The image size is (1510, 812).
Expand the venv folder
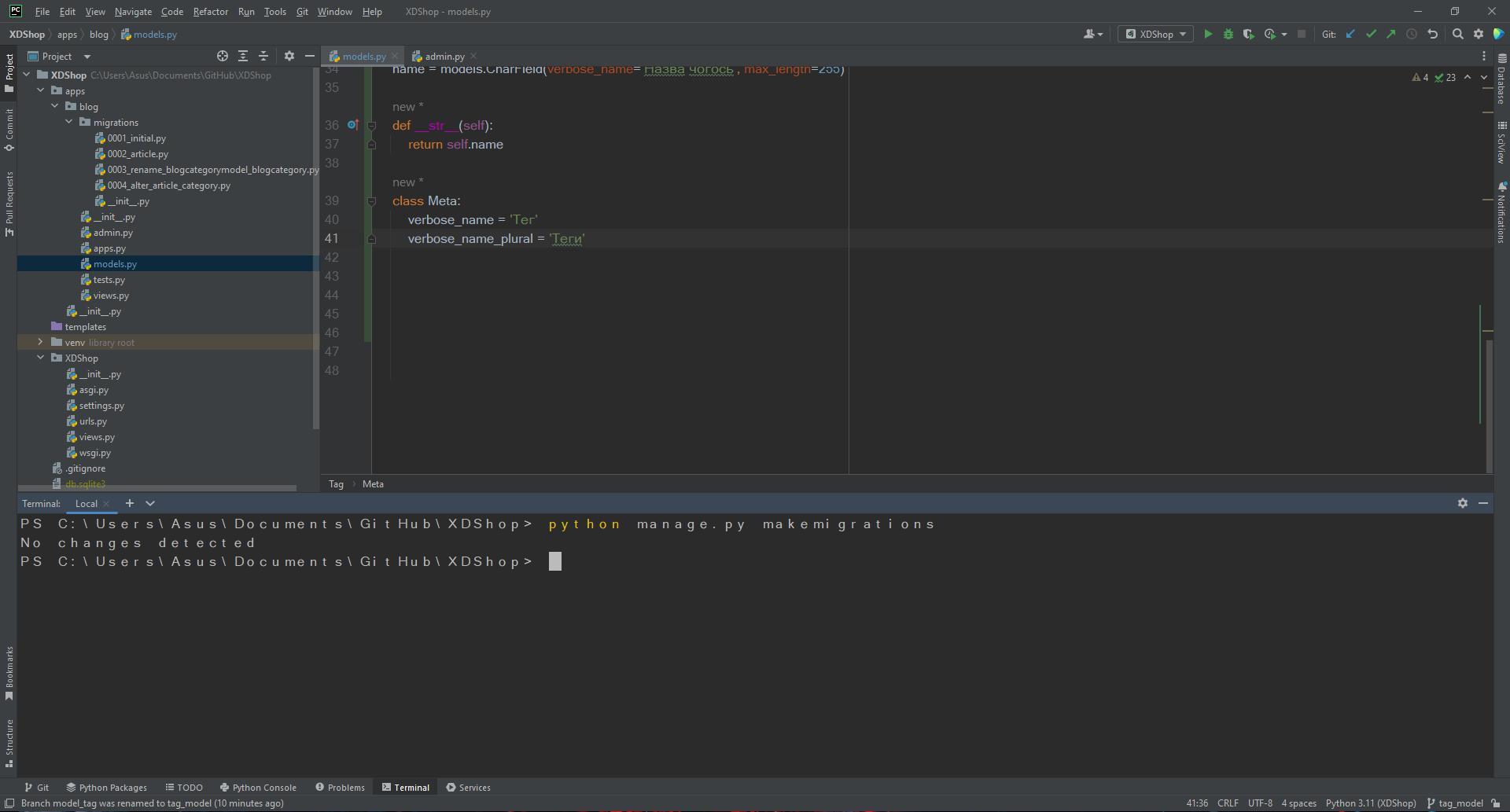pyautogui.click(x=41, y=343)
